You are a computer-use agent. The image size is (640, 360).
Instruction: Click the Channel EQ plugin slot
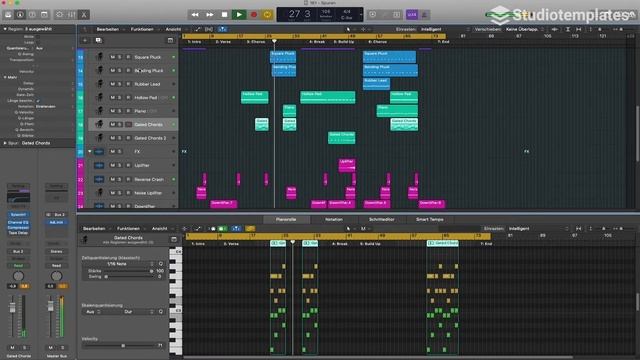click(x=18, y=222)
